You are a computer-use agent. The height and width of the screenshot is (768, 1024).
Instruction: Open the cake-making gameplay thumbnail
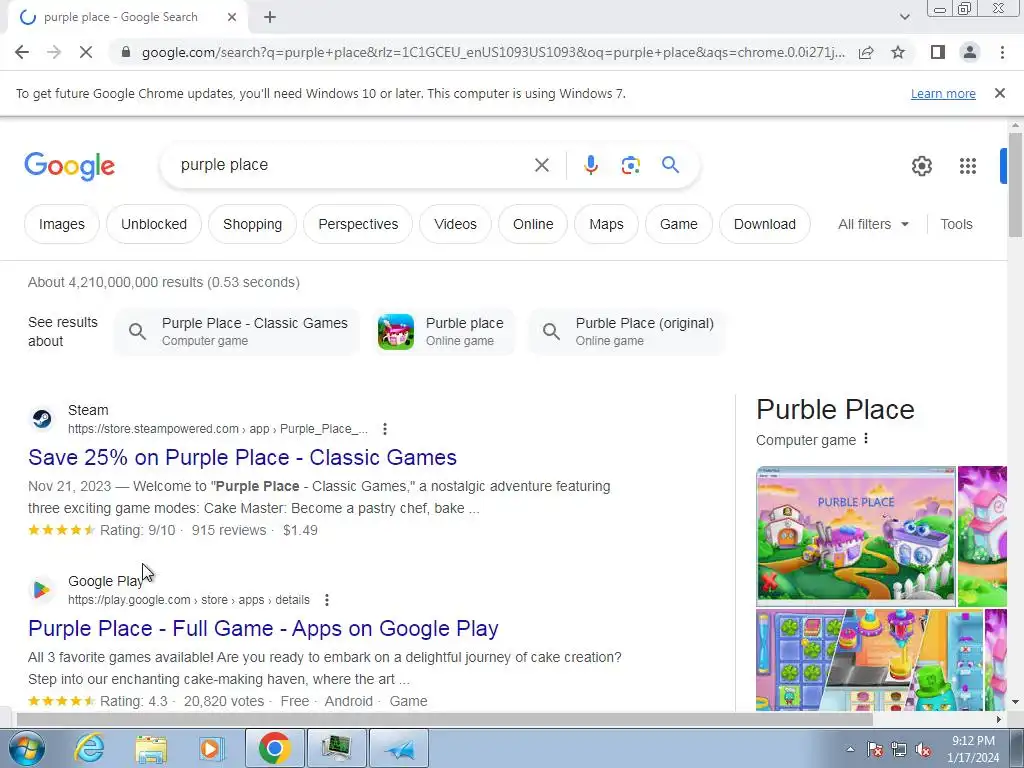click(870, 660)
